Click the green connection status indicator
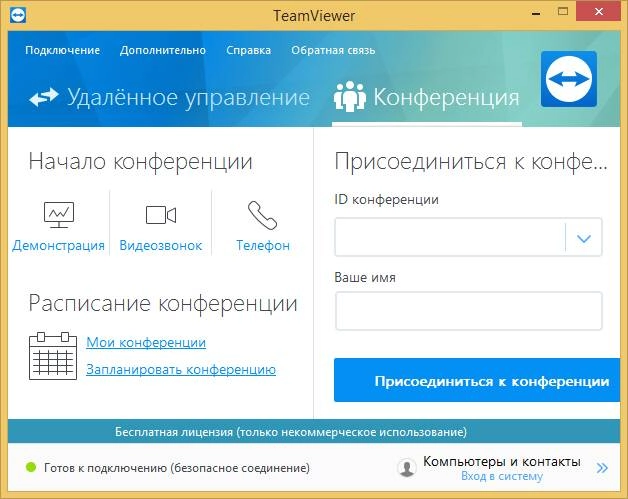Viewport: 628px width, 499px height. tap(31, 467)
